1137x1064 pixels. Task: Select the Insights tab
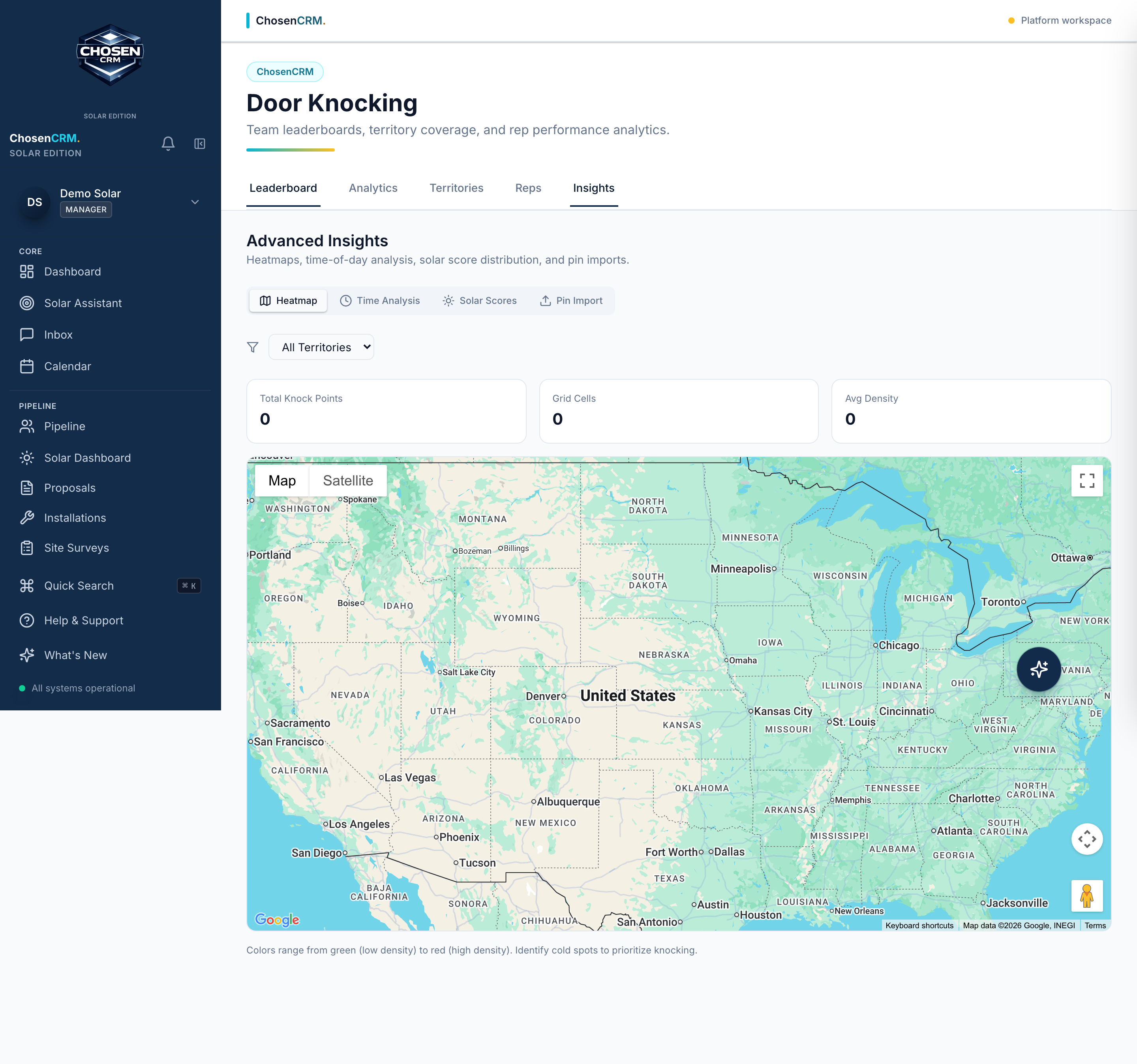[594, 188]
